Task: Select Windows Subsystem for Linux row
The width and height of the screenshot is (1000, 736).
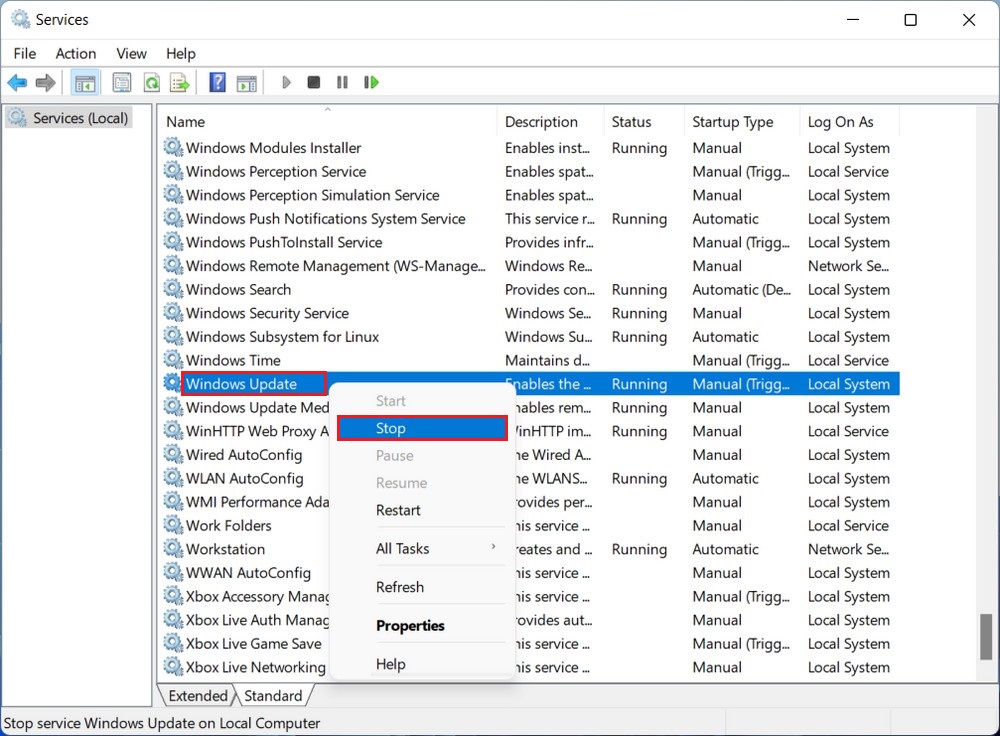Action: 529,336
